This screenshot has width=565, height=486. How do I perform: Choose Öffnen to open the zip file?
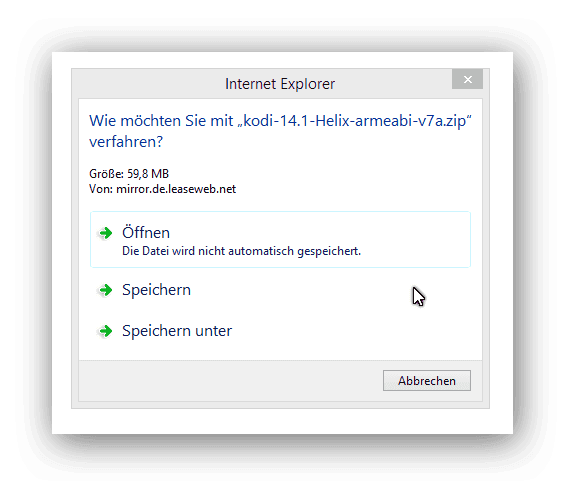pos(280,240)
